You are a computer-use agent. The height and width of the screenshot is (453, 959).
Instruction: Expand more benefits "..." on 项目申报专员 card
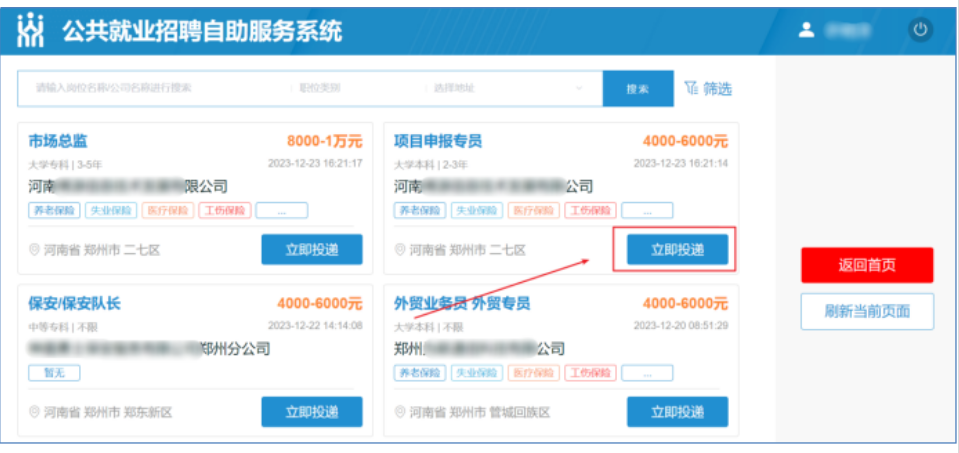647,211
